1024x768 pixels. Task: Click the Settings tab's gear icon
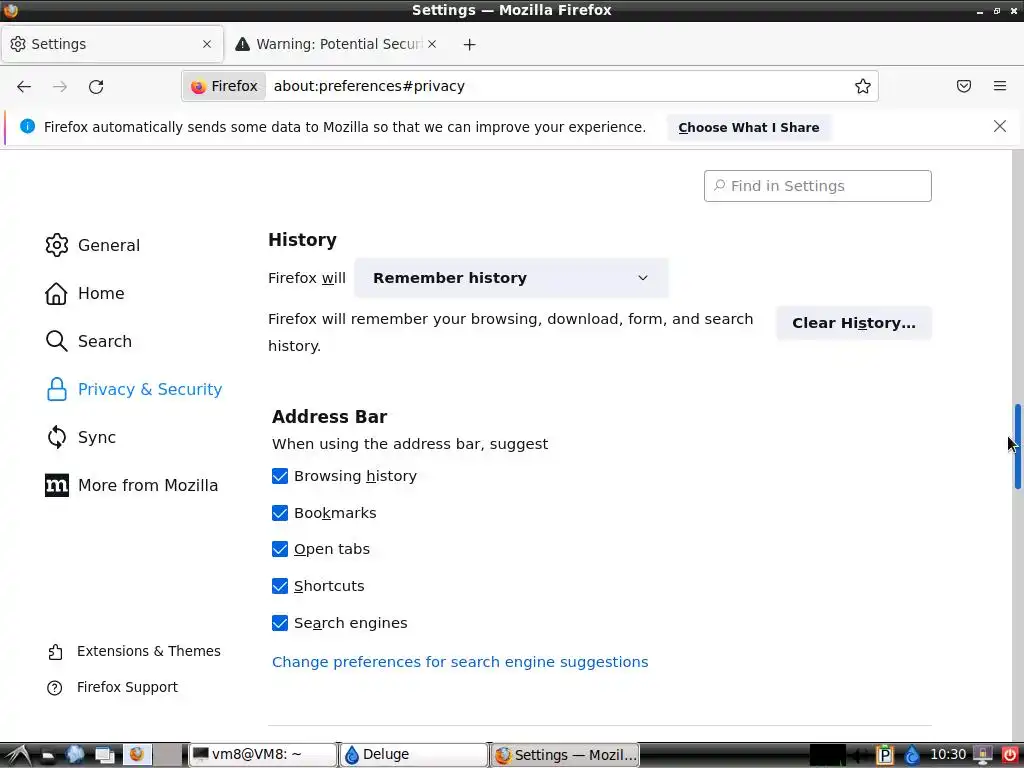coord(18,44)
